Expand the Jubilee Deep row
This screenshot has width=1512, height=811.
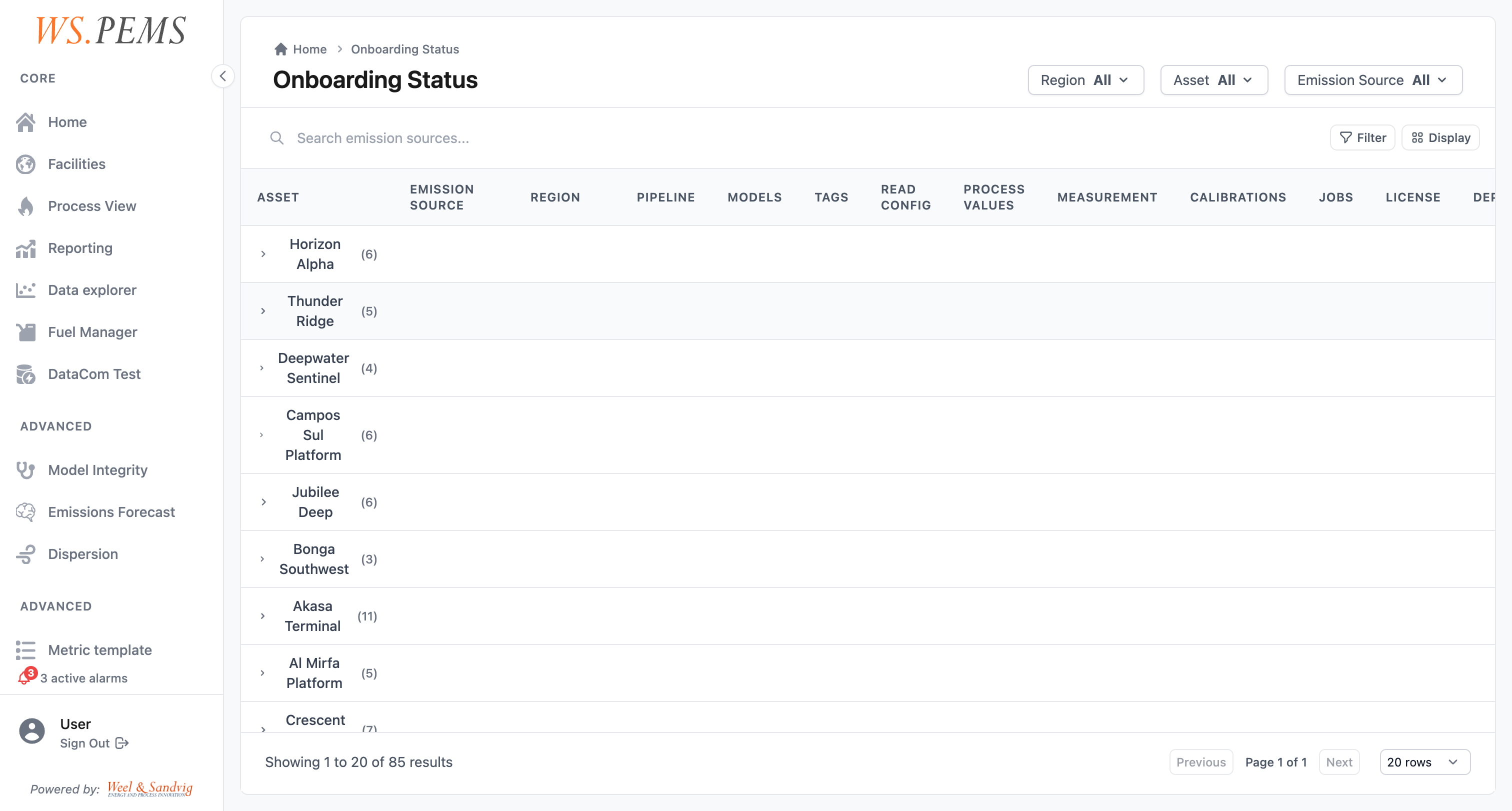pos(264,502)
